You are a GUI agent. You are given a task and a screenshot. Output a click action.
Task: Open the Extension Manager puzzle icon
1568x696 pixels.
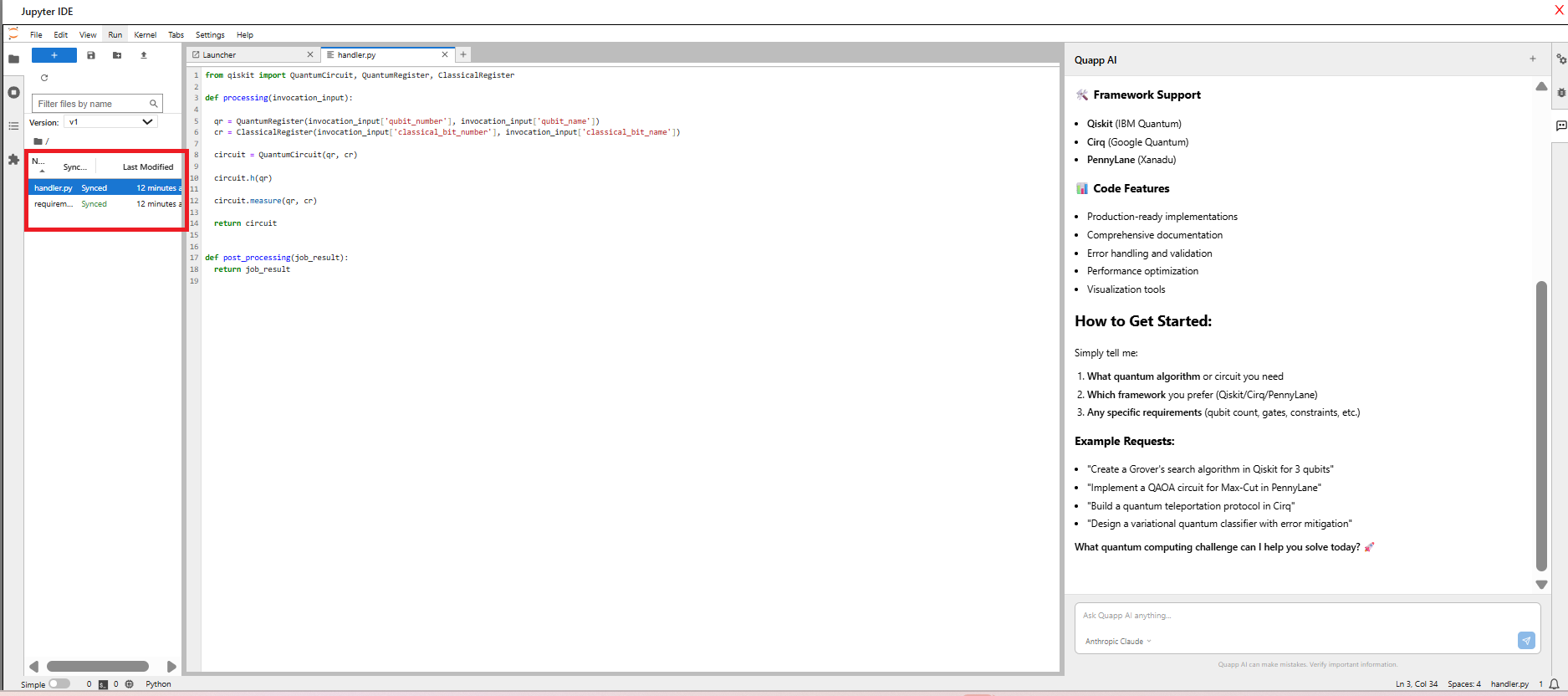[13, 159]
